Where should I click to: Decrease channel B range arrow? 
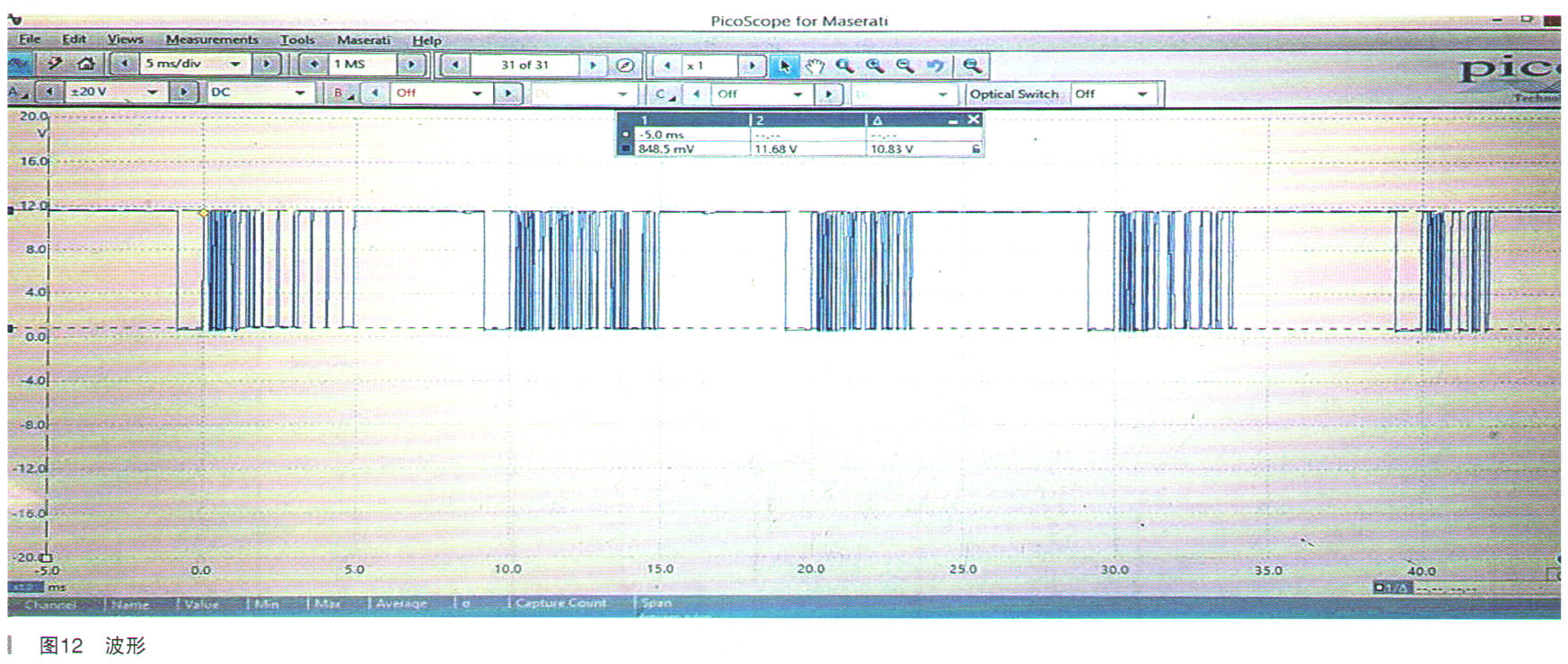[x=374, y=93]
